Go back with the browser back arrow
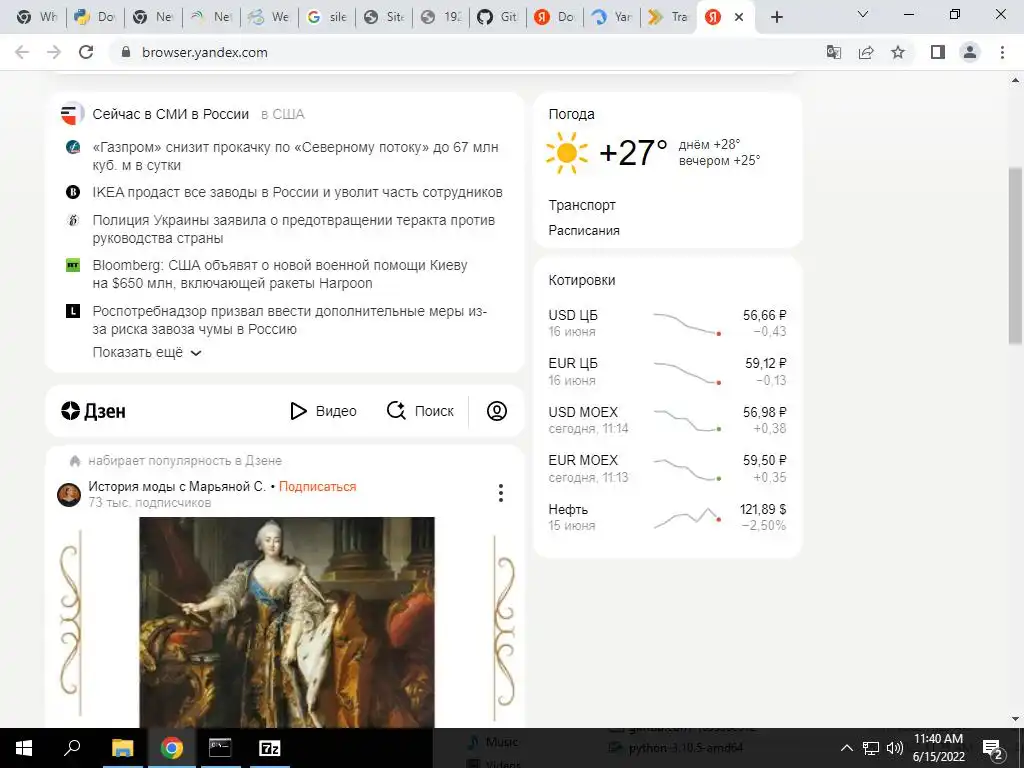 coord(22,52)
